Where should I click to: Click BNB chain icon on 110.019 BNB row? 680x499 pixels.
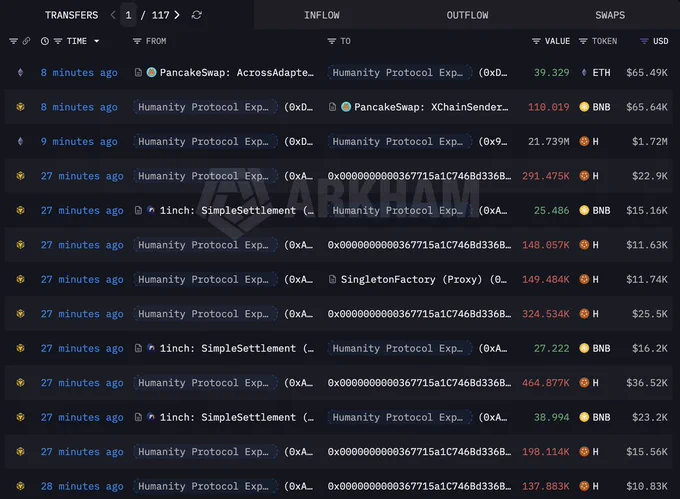pyautogui.click(x=20, y=107)
